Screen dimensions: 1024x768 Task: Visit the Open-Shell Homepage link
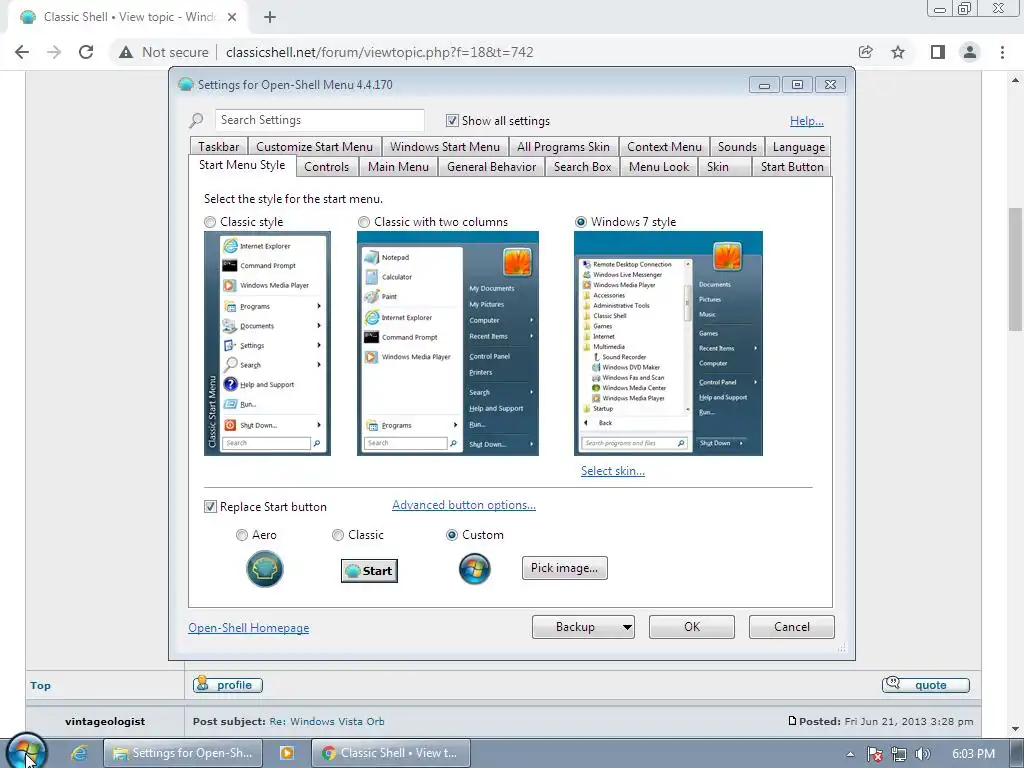pos(249,628)
